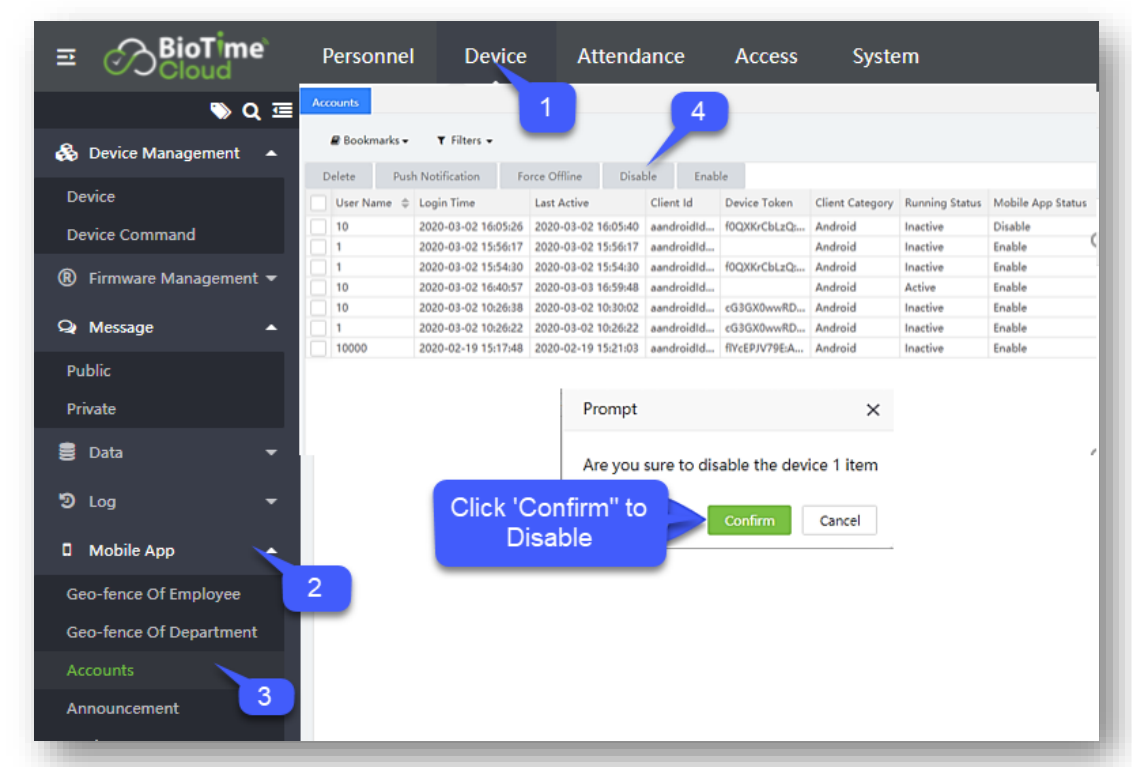Open the Attendance top menu

630,57
